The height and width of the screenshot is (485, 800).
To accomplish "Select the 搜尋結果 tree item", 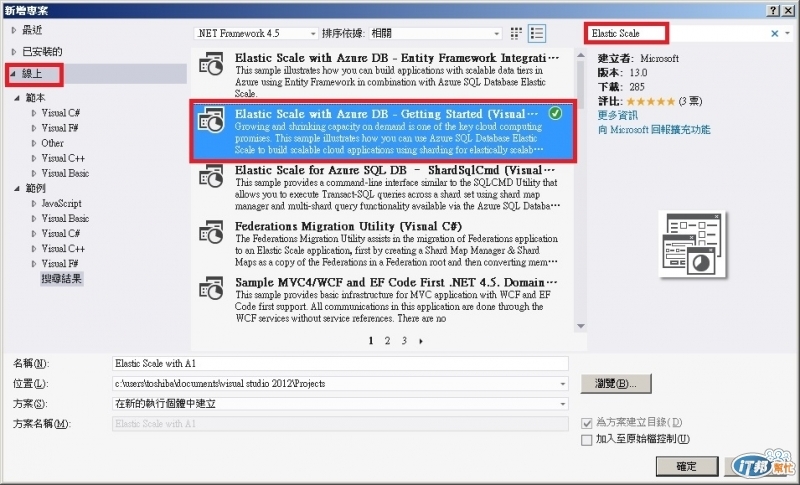I will pos(61,279).
